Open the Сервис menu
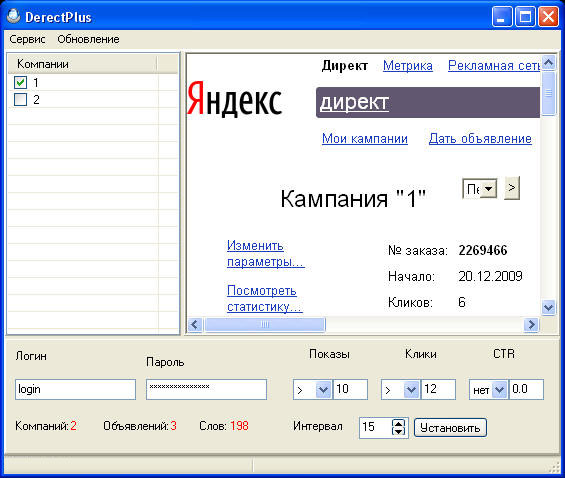Image resolution: width=565 pixels, height=478 pixels. [x=27, y=39]
